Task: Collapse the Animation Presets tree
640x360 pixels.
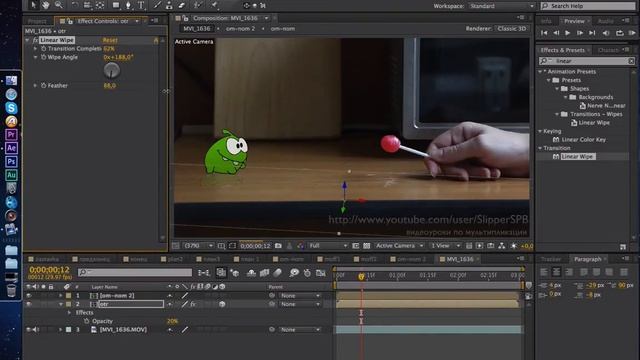Action: (540, 71)
